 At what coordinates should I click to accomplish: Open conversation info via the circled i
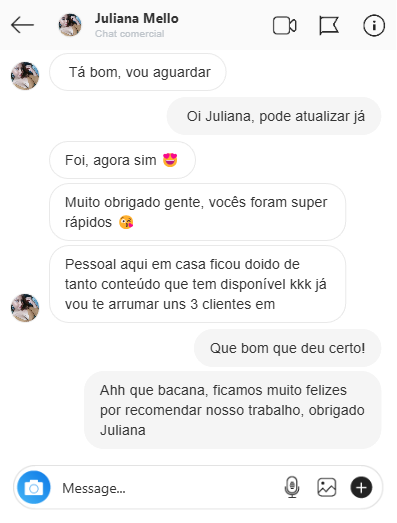point(374,25)
